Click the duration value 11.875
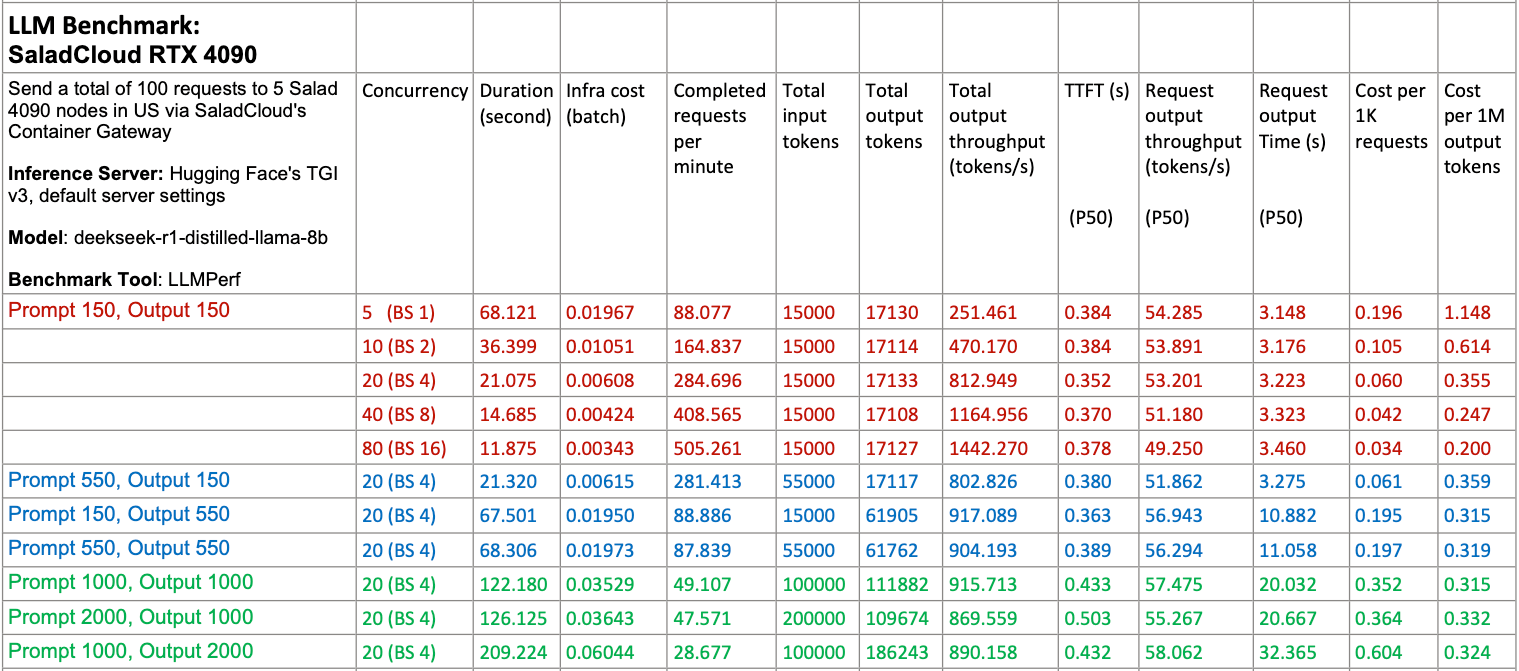This screenshot has height=671, width=1519. (x=508, y=449)
